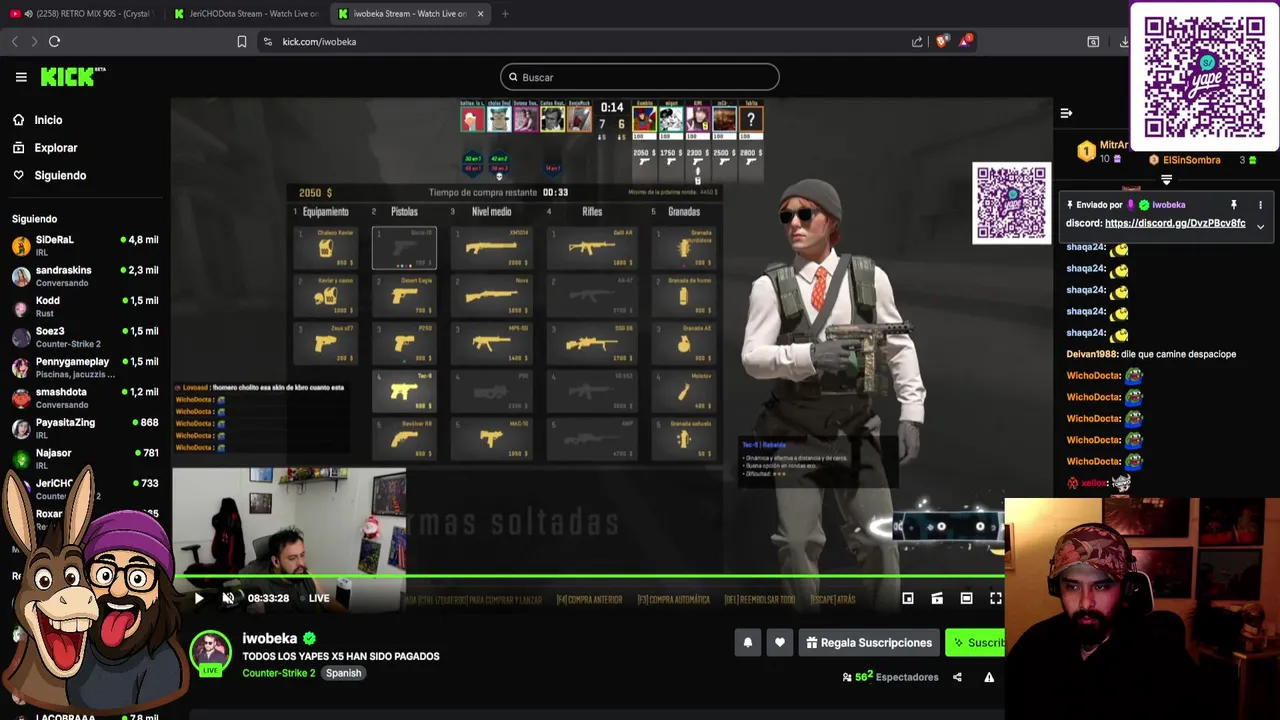This screenshot has height=720, width=1280.
Task: Focus the Buscar search field
Action: (x=640, y=77)
